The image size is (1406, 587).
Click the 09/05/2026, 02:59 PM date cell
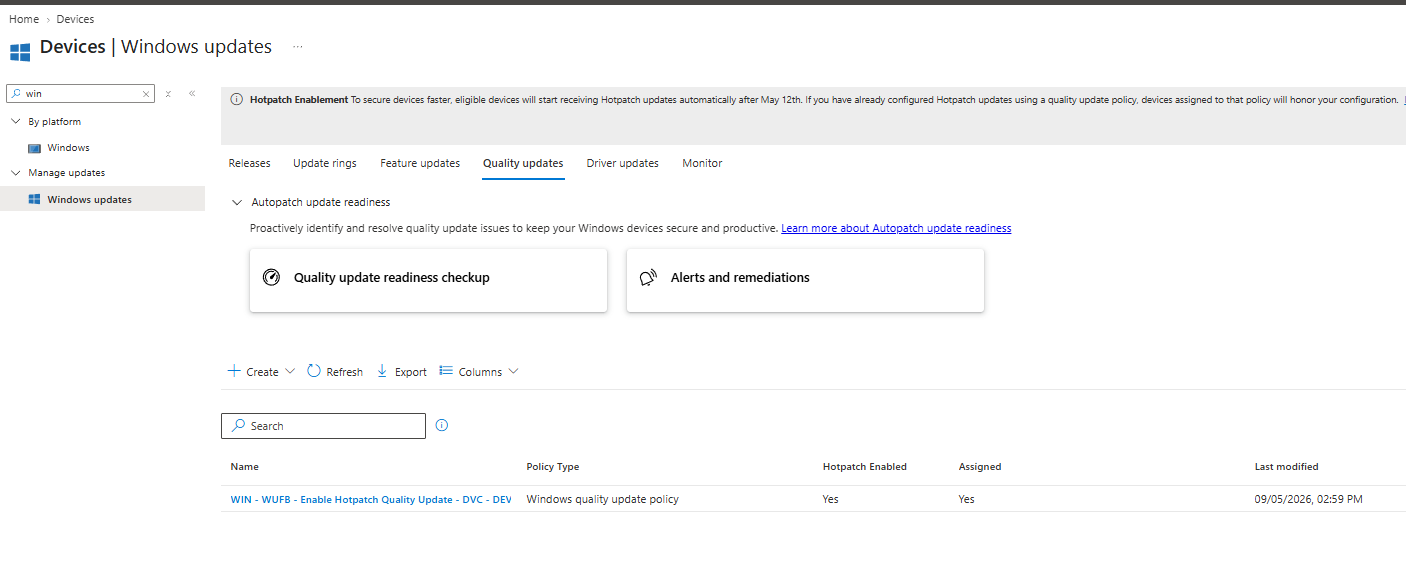(x=1309, y=499)
